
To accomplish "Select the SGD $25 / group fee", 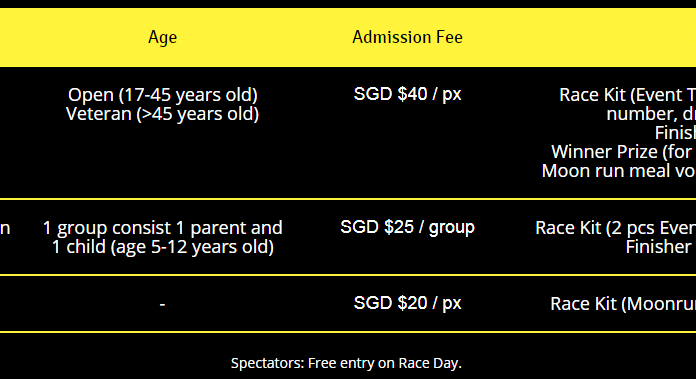I will (x=407, y=227).
